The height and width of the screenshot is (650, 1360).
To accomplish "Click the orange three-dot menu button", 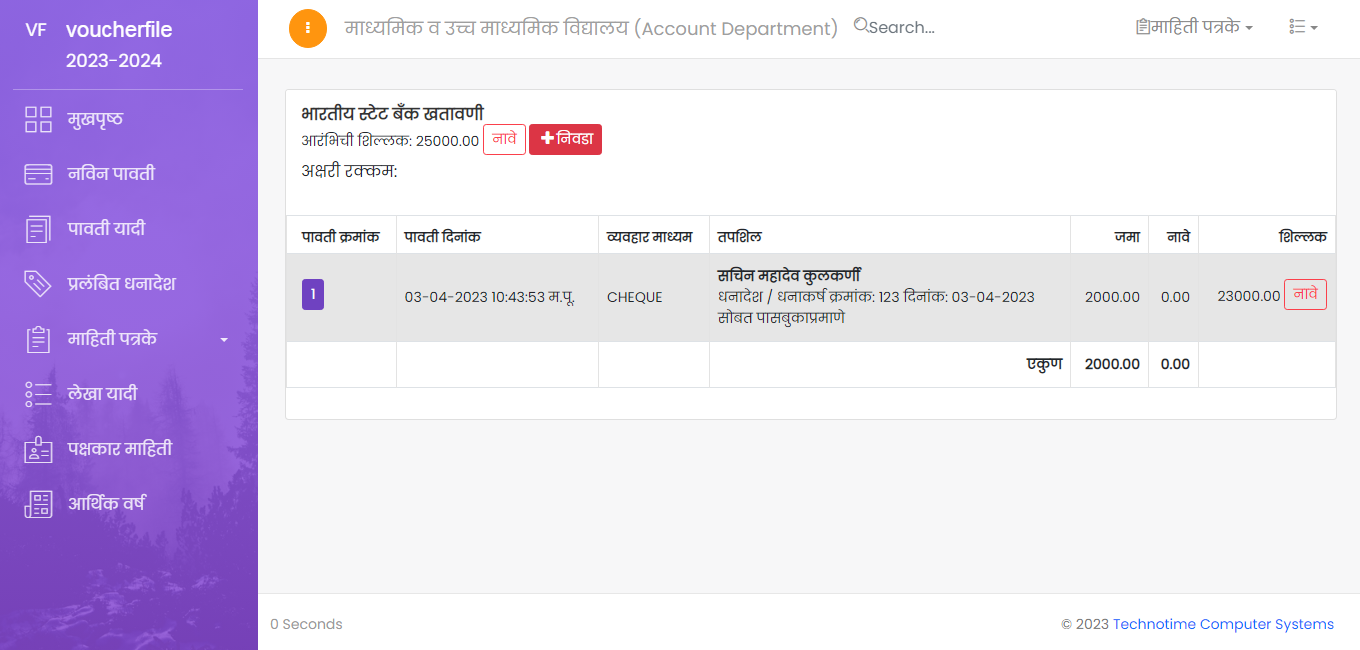I will point(308,28).
